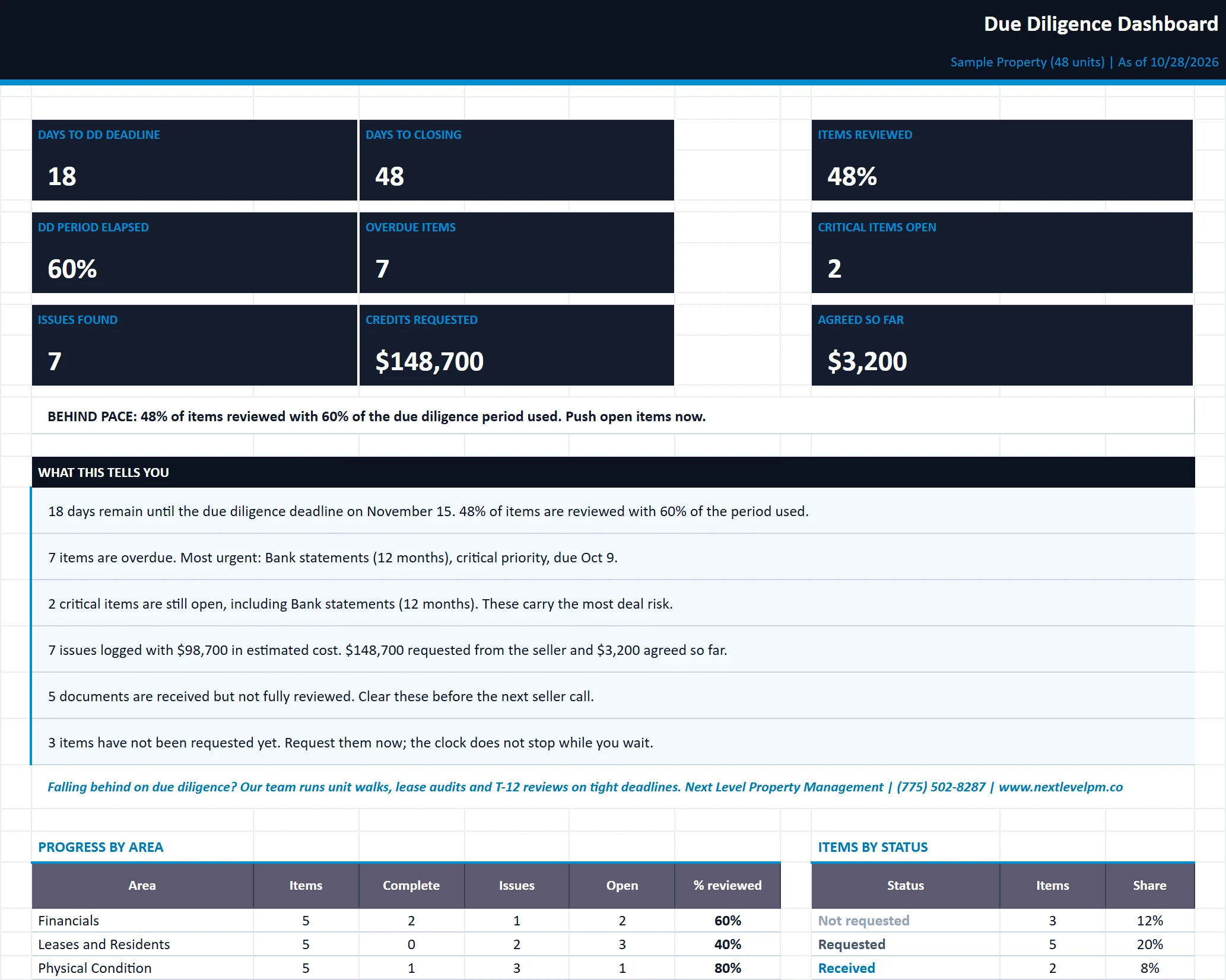Click the Requested status cell
1226x980 pixels.
[x=906, y=944]
